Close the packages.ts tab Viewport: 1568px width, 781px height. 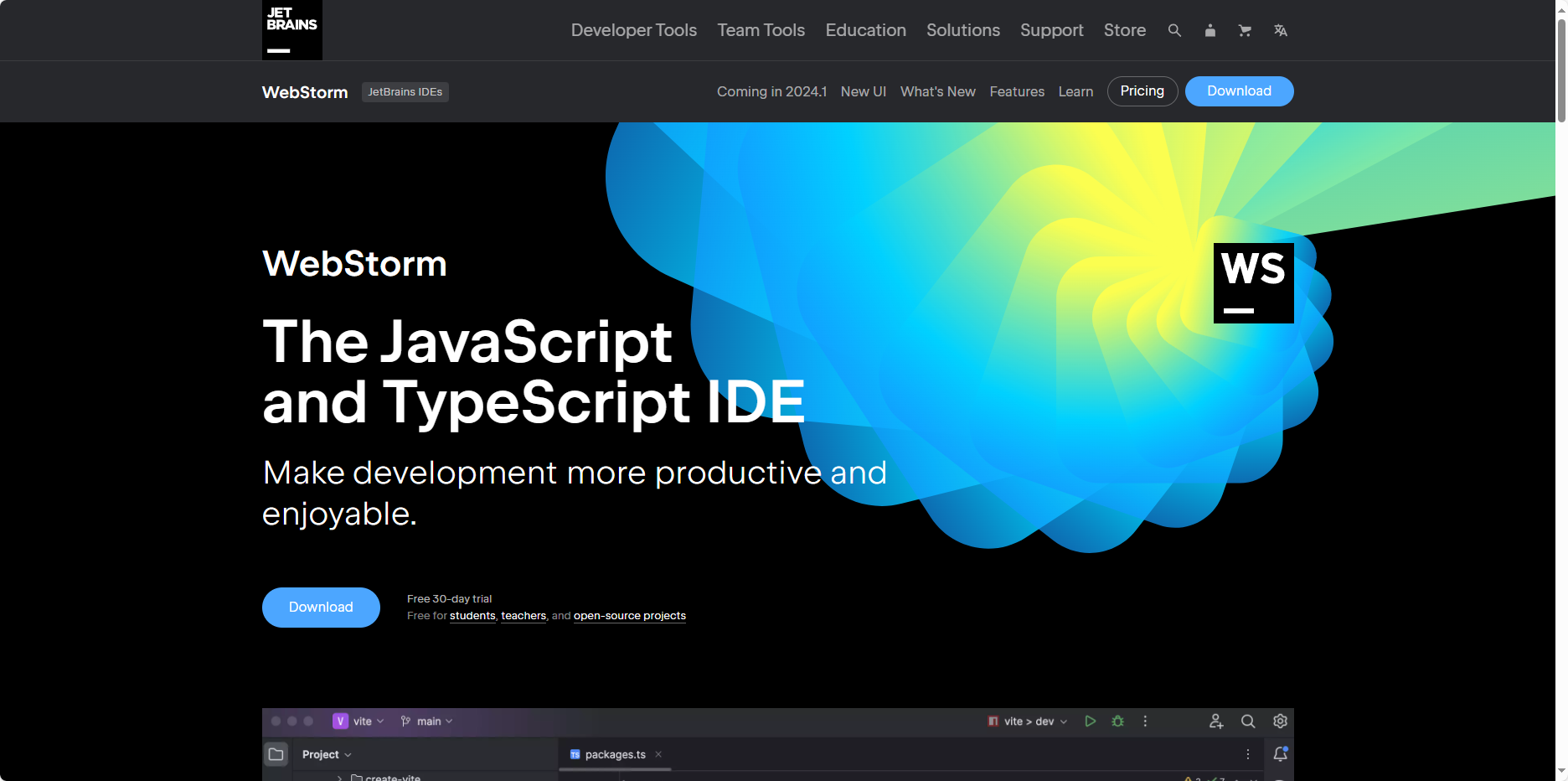pyautogui.click(x=658, y=754)
